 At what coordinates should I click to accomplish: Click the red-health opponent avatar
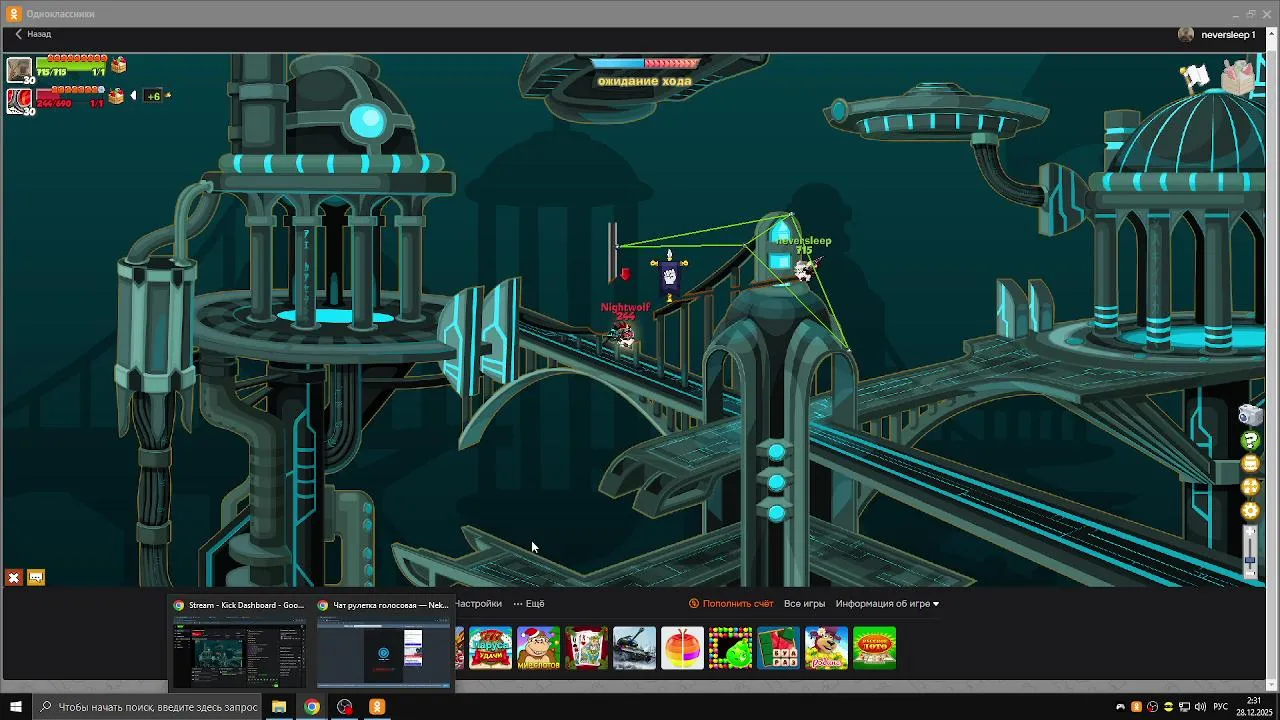19,100
